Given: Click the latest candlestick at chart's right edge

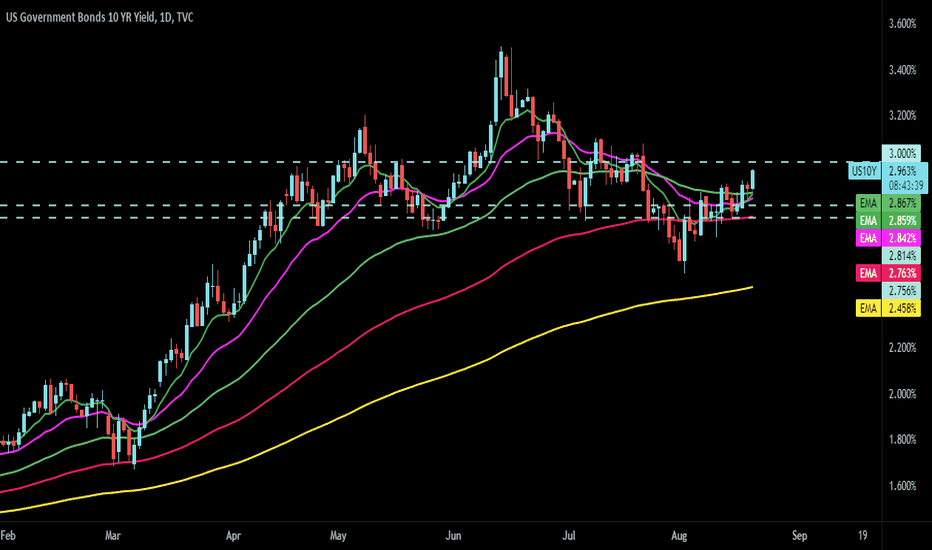Looking at the screenshot, I should pos(753,180).
